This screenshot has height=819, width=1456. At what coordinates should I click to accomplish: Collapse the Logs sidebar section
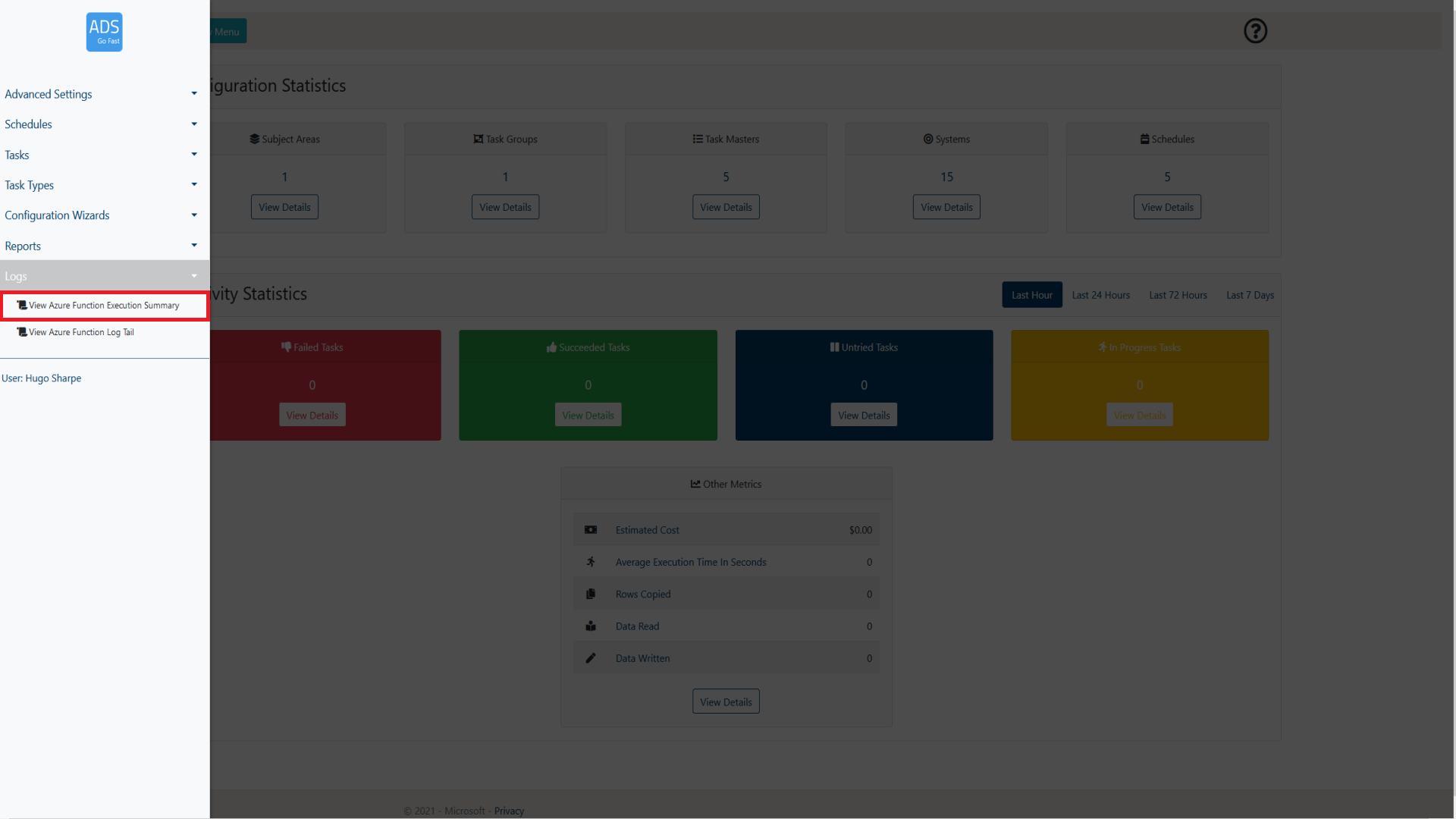[100, 276]
